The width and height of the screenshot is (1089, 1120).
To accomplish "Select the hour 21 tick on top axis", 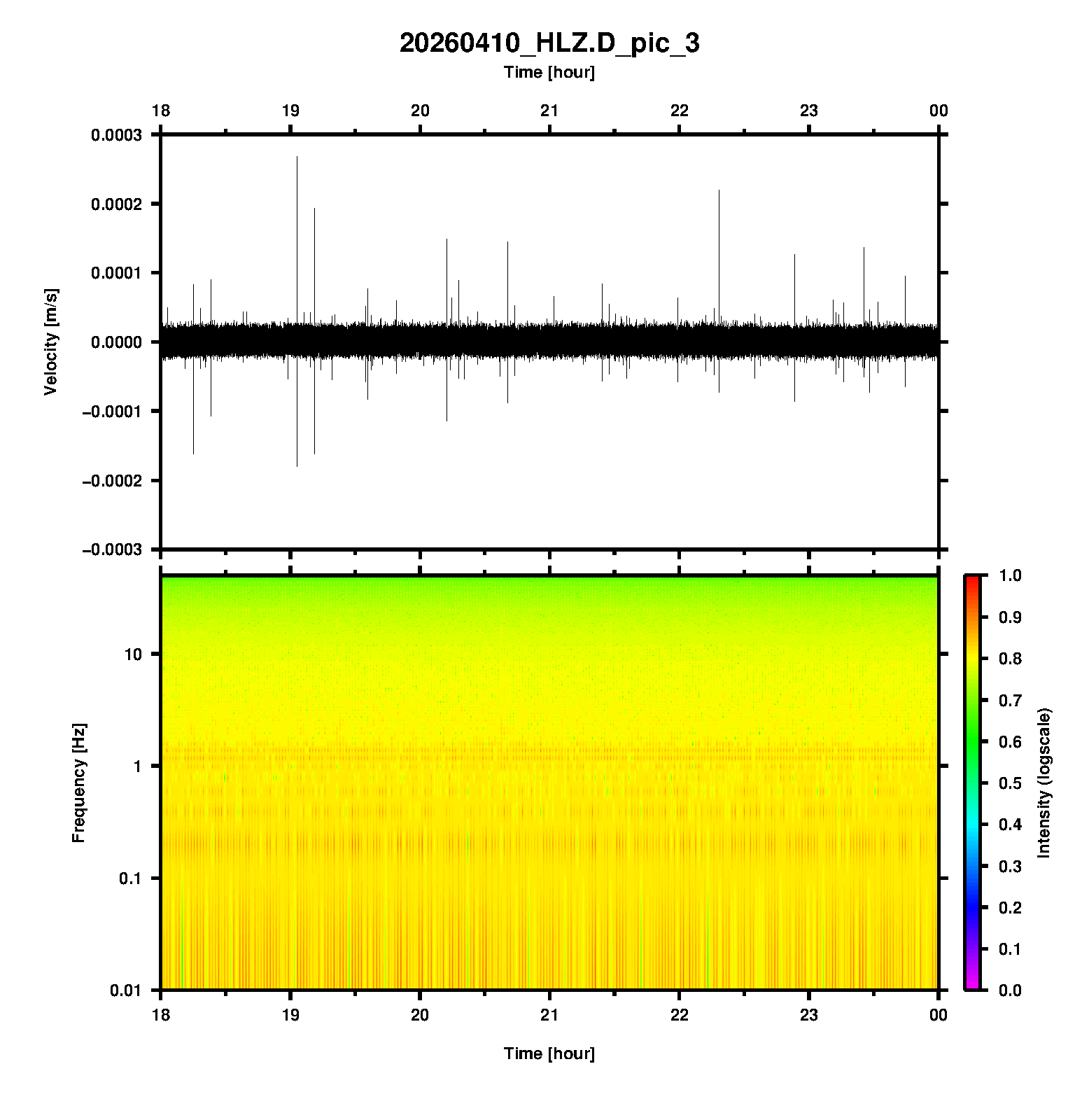I will pyautogui.click(x=549, y=111).
